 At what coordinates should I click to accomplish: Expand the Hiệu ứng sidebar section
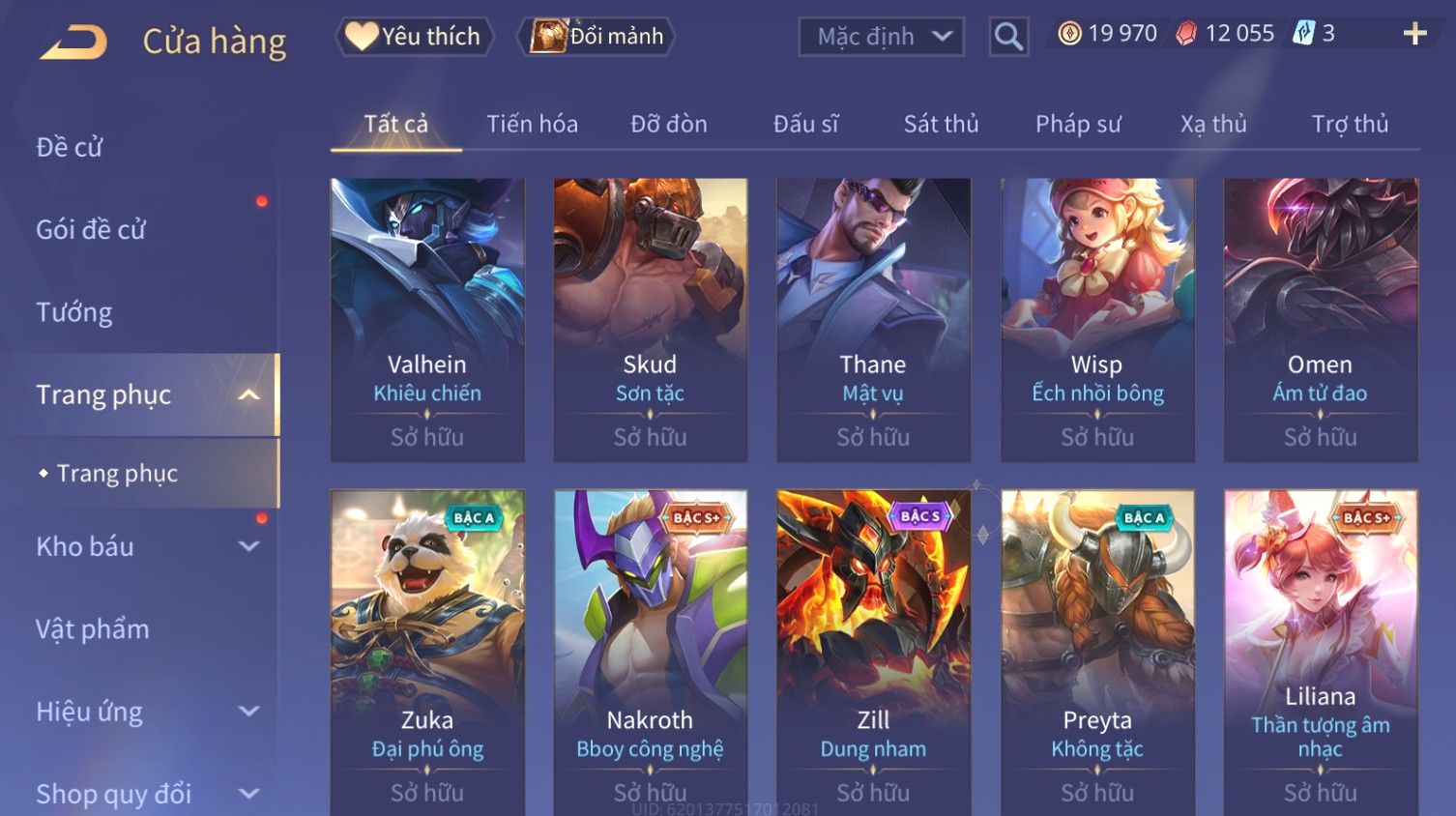[248, 712]
